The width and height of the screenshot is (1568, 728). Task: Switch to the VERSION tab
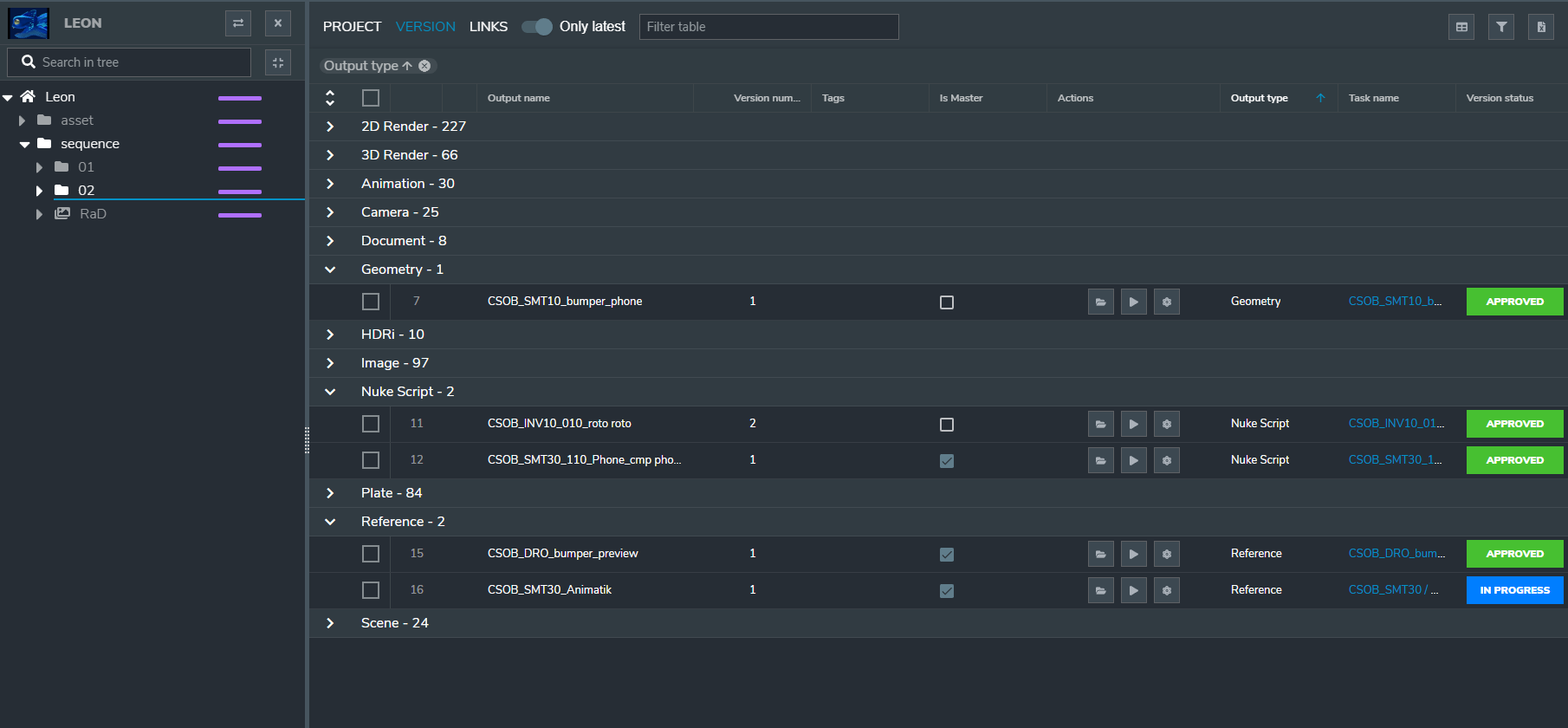pyautogui.click(x=425, y=27)
